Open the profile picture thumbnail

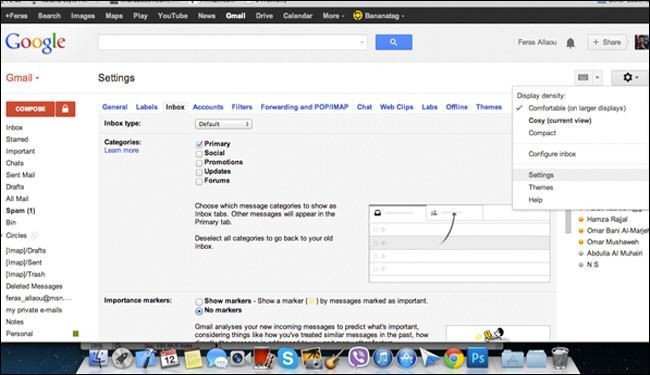point(642,42)
